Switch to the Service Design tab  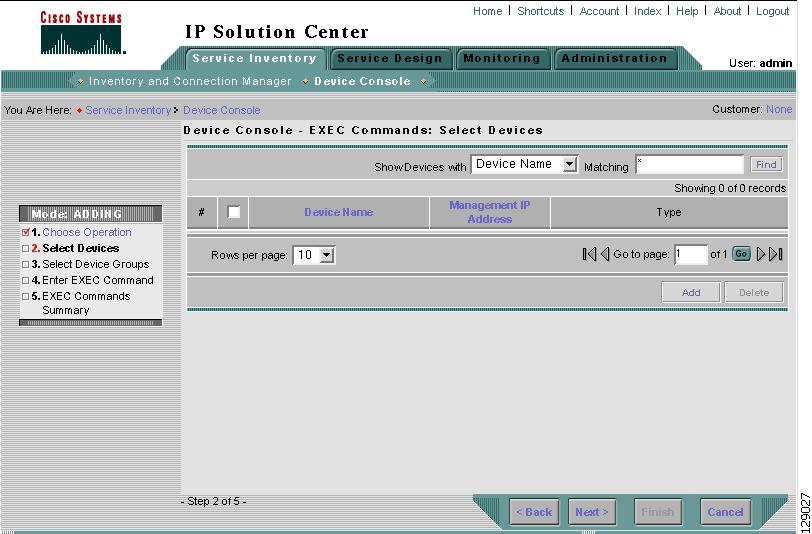pyautogui.click(x=390, y=59)
